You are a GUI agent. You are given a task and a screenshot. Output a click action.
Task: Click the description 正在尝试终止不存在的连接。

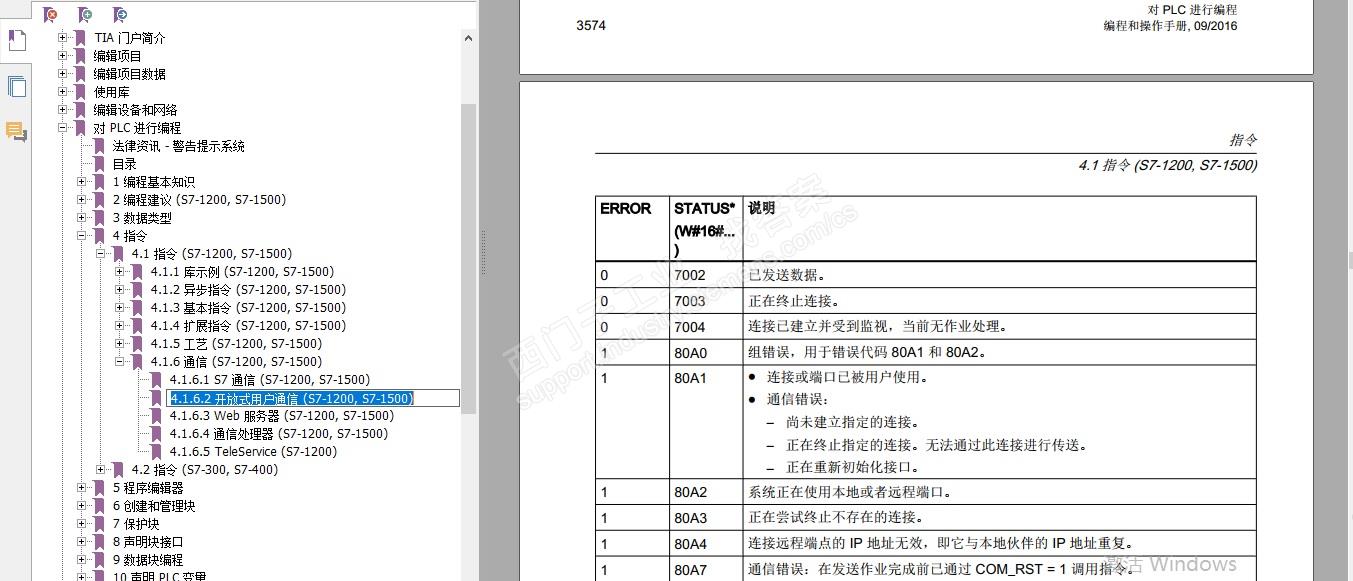[836, 518]
